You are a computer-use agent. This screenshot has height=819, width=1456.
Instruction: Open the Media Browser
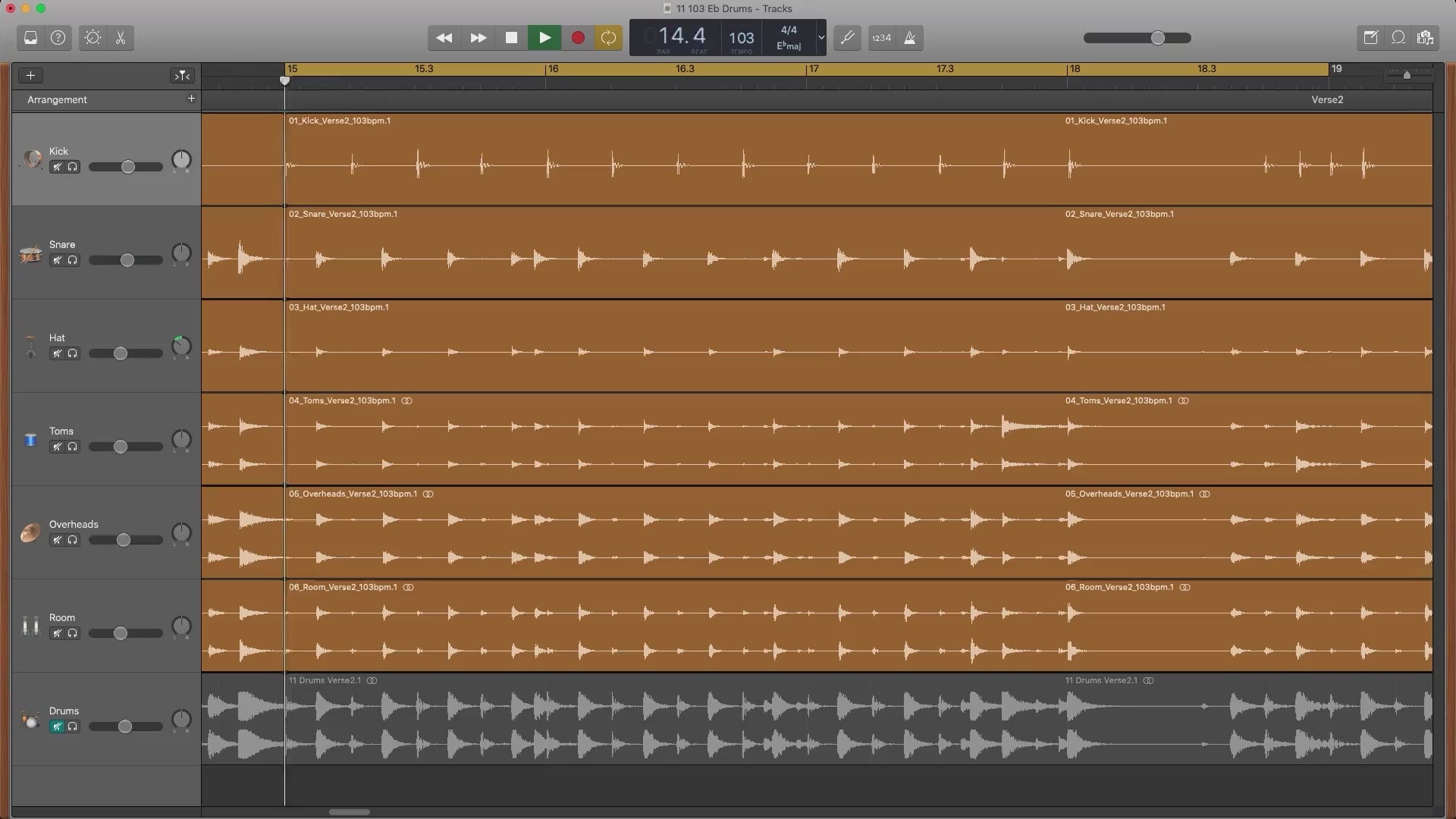click(1426, 38)
